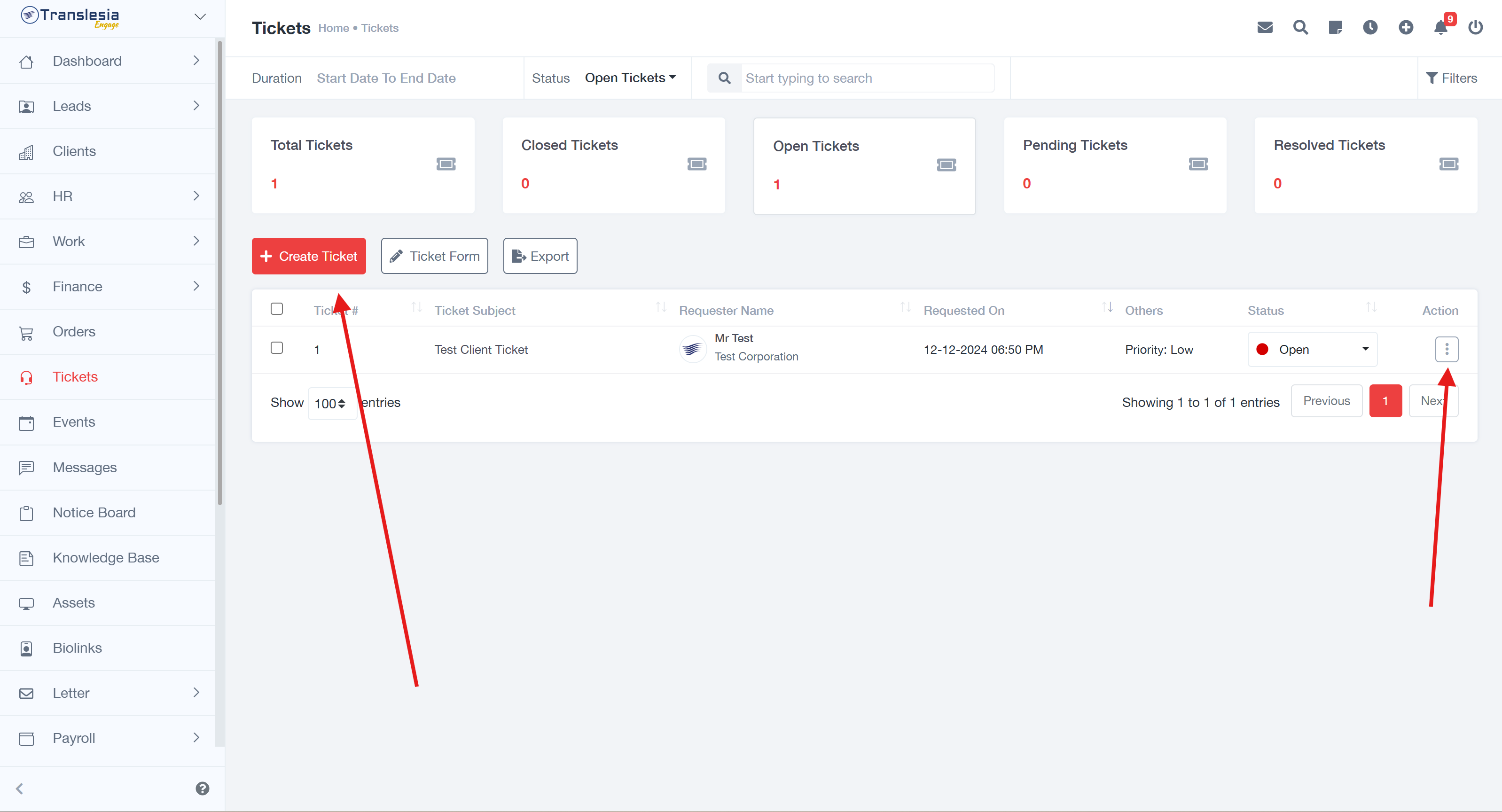
Task: Click the power logout icon
Action: click(1475, 27)
